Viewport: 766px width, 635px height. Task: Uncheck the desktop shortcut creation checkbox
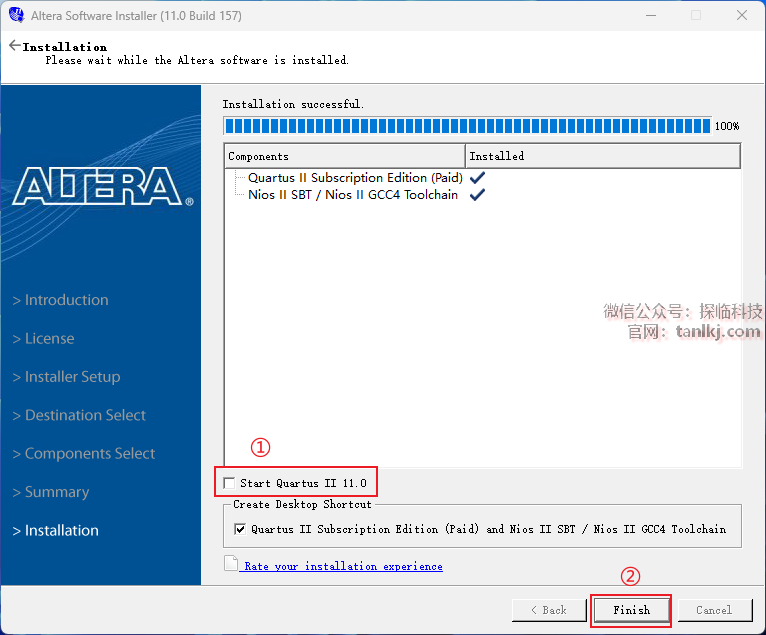240,529
